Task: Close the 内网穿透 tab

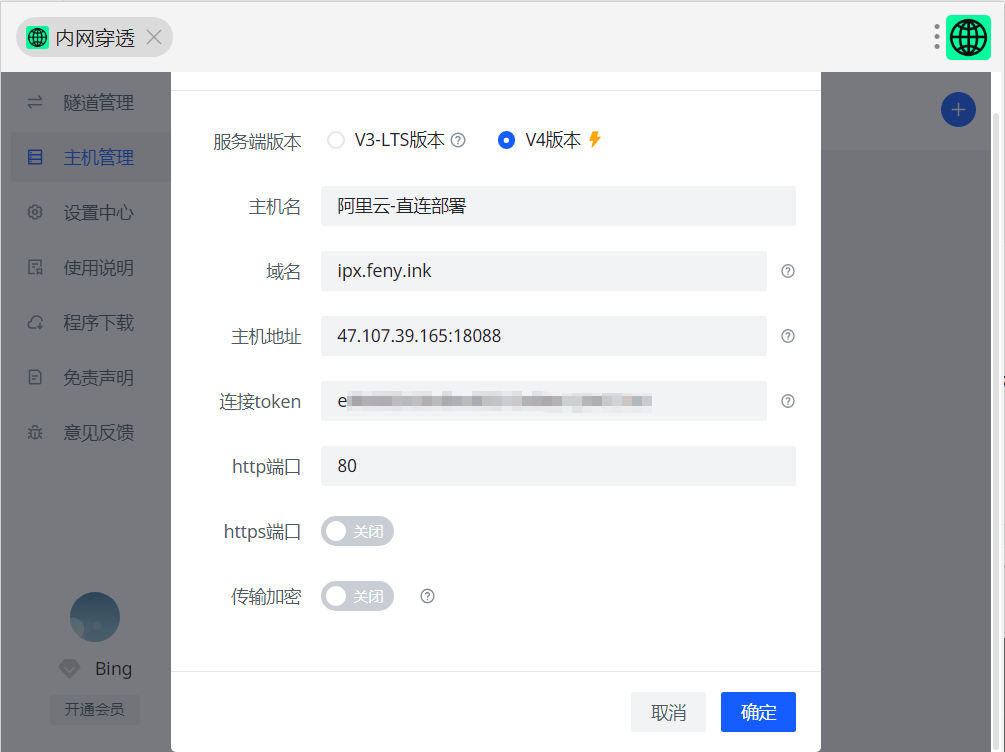Action: tap(154, 37)
